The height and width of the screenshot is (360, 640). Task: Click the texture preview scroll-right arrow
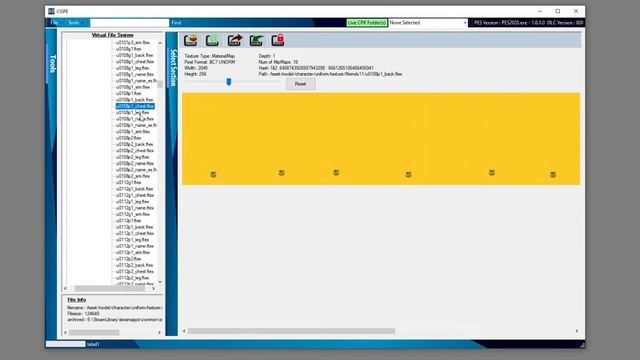(x=577, y=331)
